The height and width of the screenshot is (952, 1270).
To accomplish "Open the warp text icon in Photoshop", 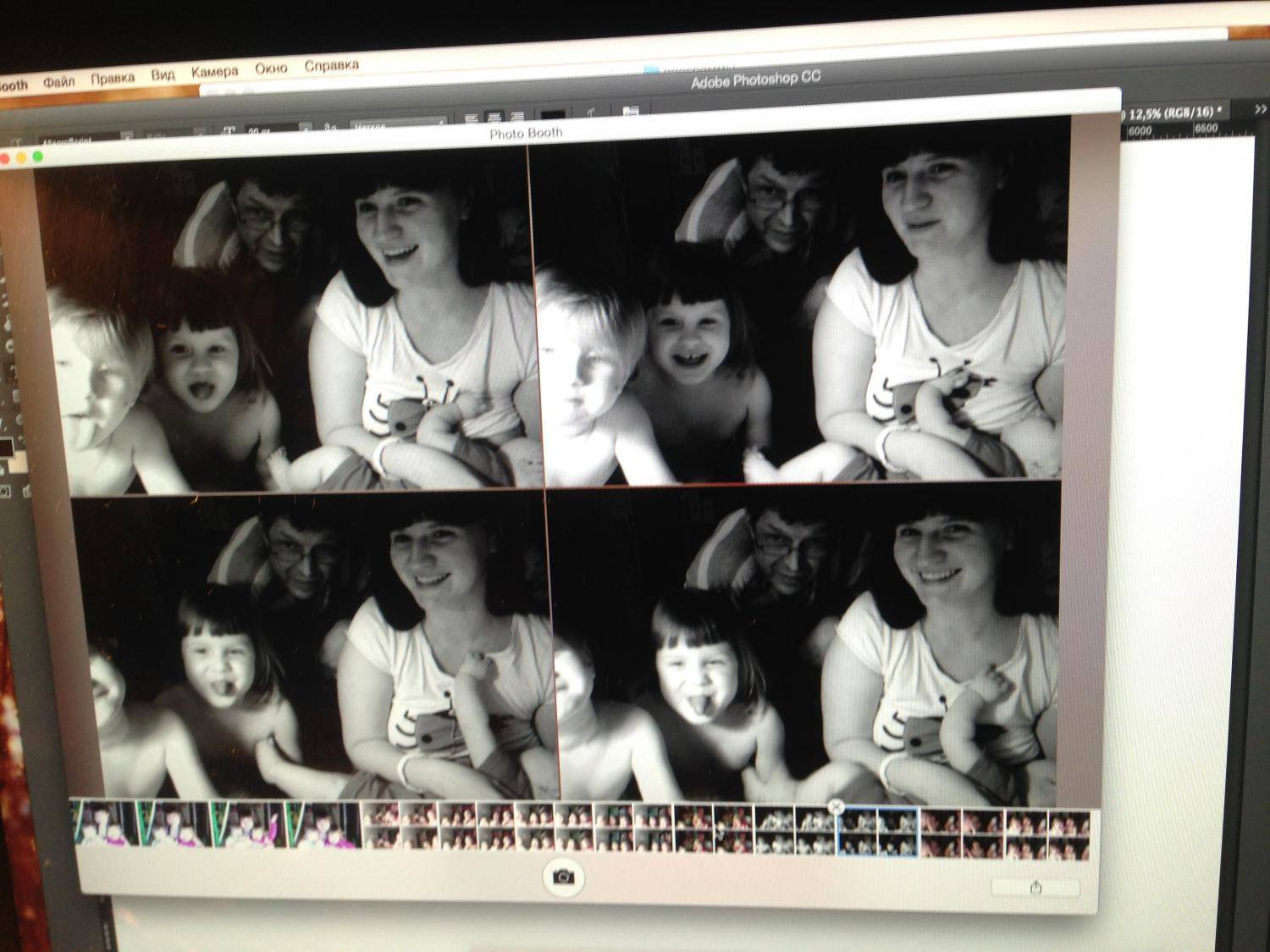I will tap(592, 112).
